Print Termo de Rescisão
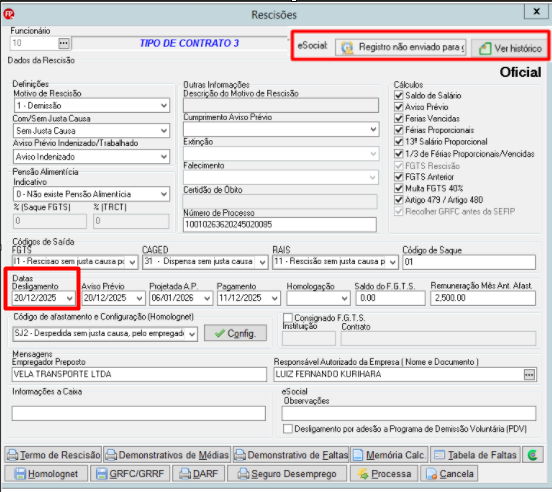Image resolution: width=552 pixels, height=492 pixels. pos(53,455)
